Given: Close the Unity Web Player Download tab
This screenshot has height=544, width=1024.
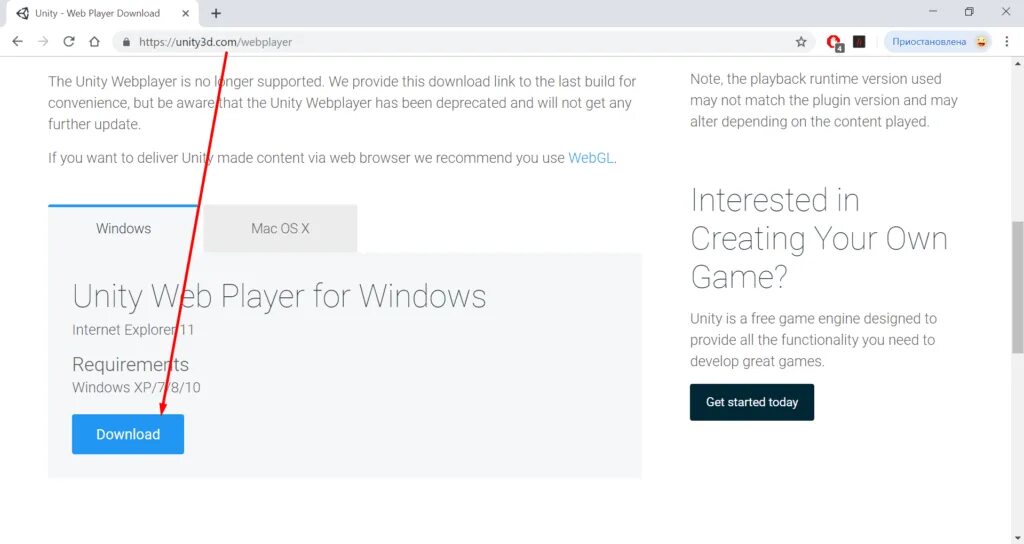Looking at the screenshot, I should pos(185,13).
